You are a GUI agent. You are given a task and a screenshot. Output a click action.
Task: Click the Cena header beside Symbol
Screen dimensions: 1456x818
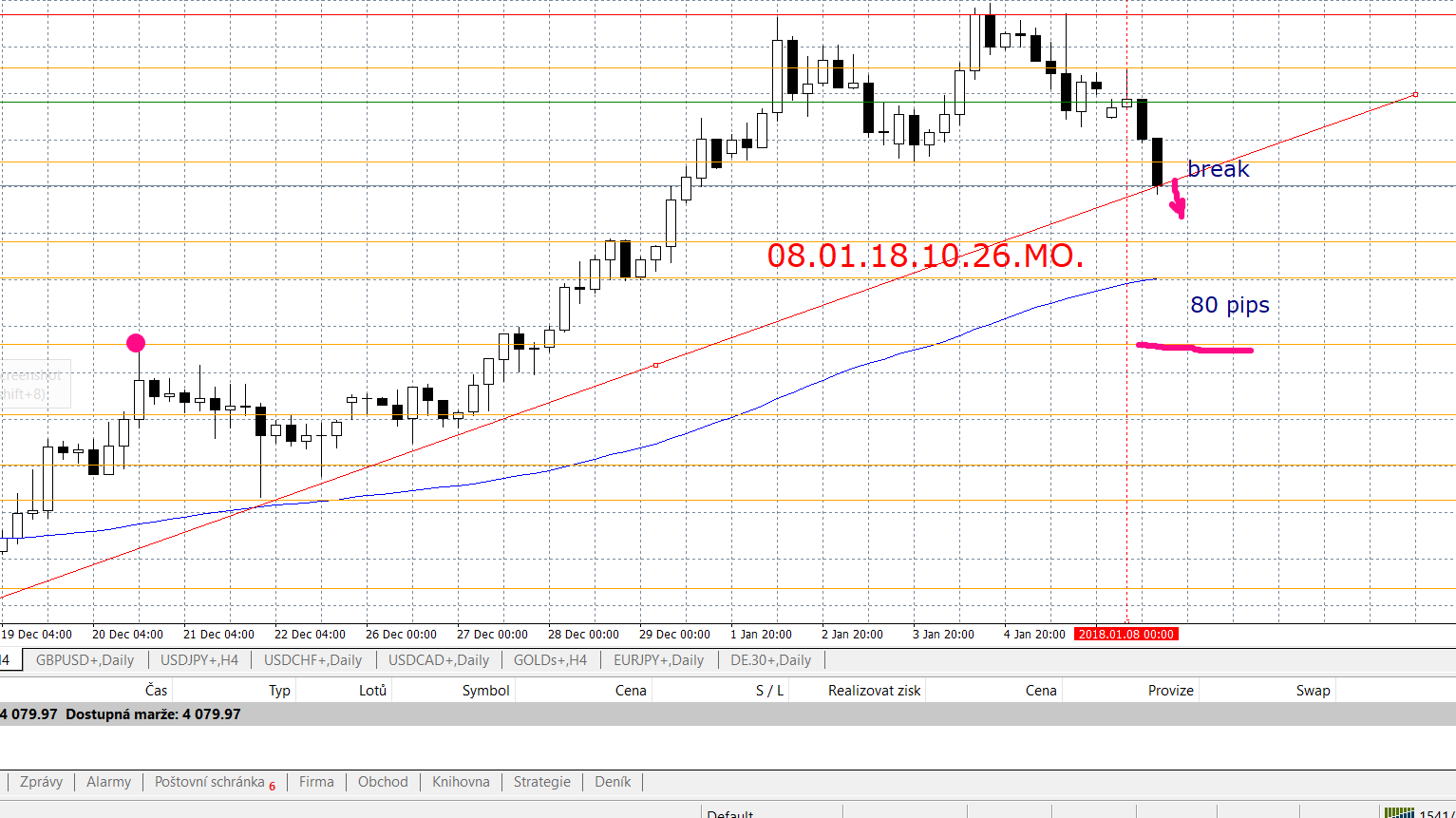[x=631, y=691]
